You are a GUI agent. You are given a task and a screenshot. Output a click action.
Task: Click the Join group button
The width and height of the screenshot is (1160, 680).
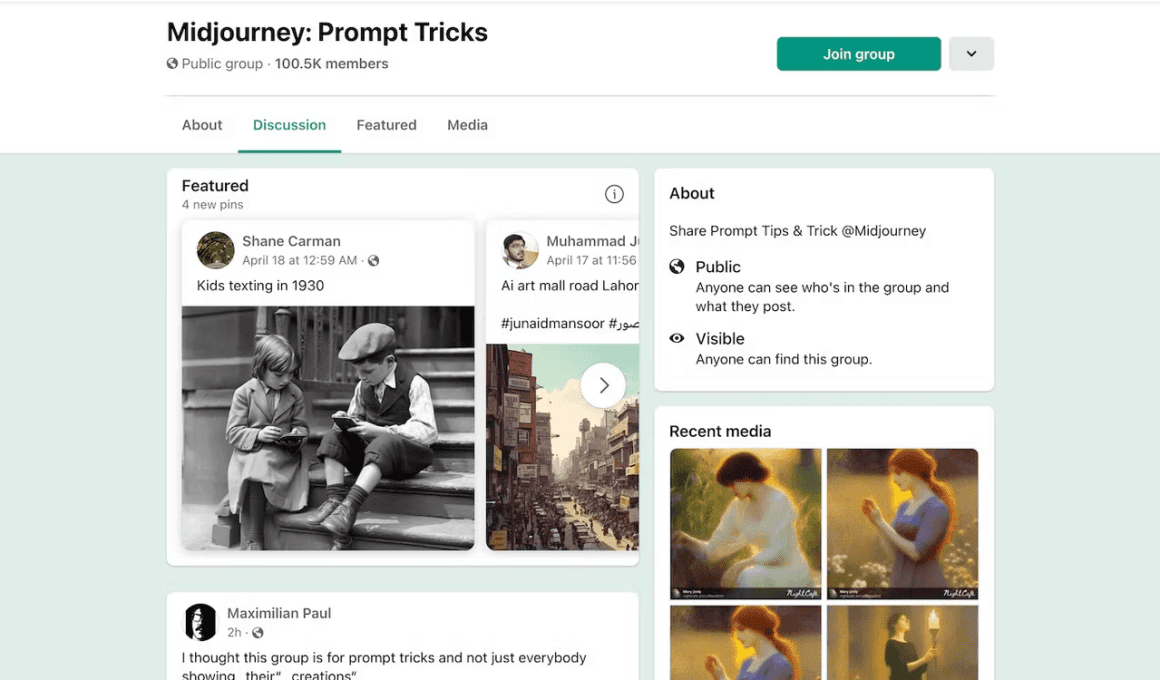pyautogui.click(x=859, y=54)
